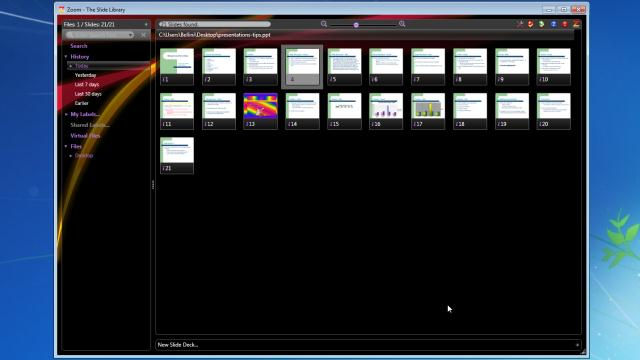The image size is (640, 360).
Task: Open the Shared Labels link
Action: [90, 125]
